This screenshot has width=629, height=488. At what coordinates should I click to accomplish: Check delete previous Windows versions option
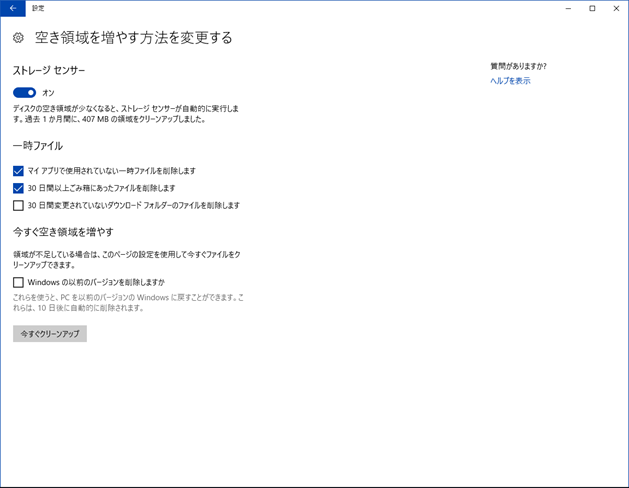[18, 282]
